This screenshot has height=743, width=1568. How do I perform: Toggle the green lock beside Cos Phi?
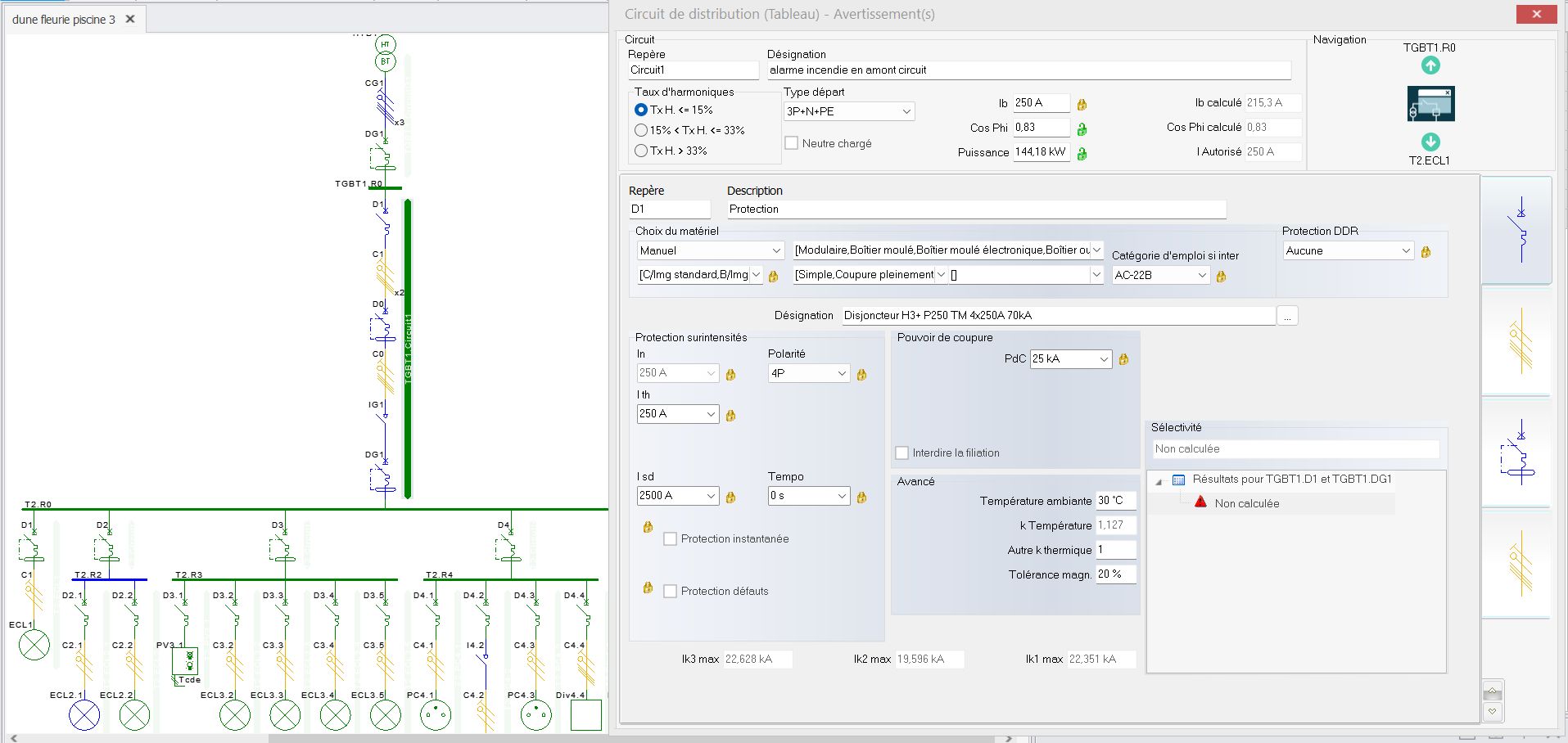pos(1082,129)
